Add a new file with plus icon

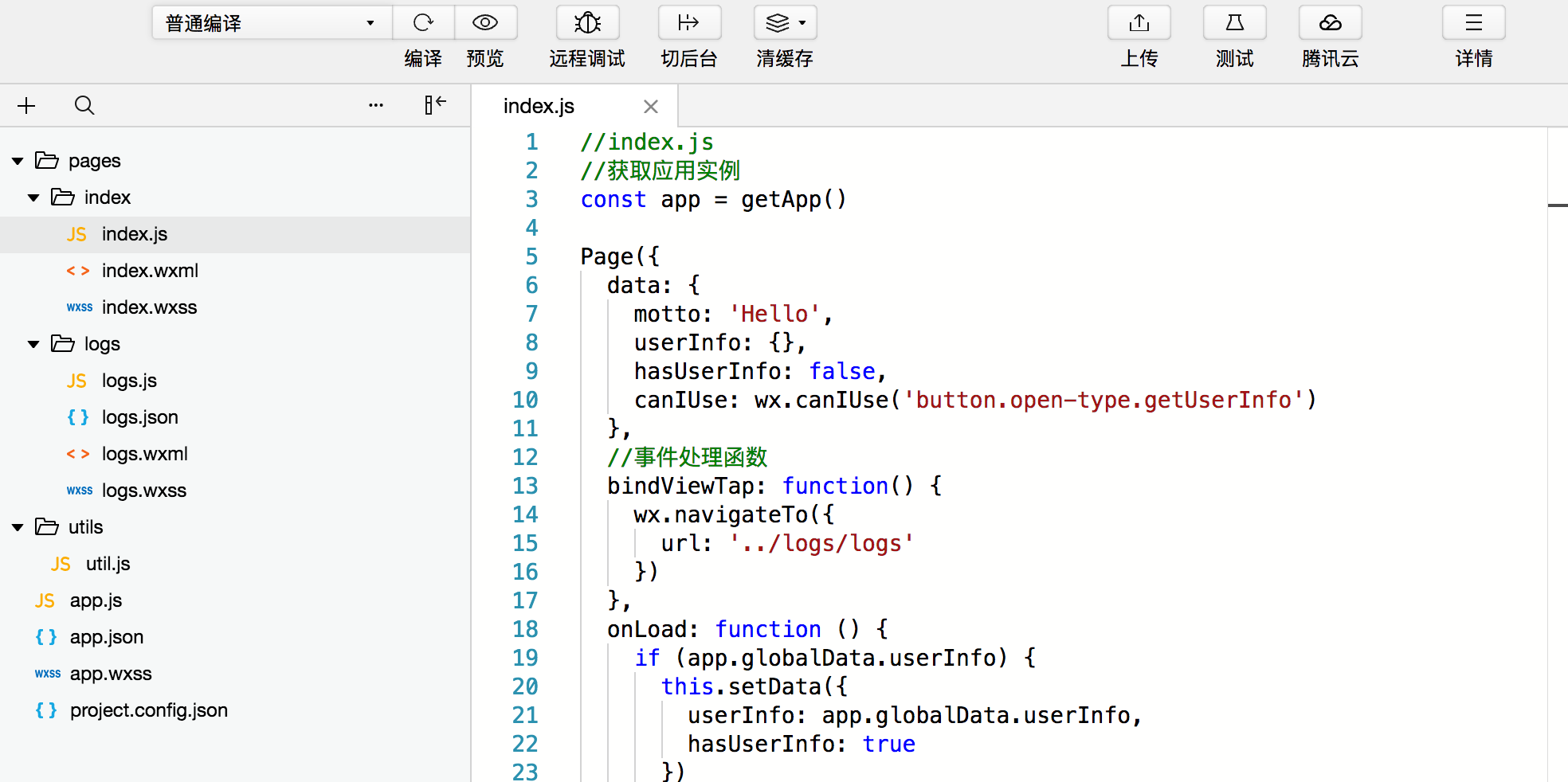(26, 105)
